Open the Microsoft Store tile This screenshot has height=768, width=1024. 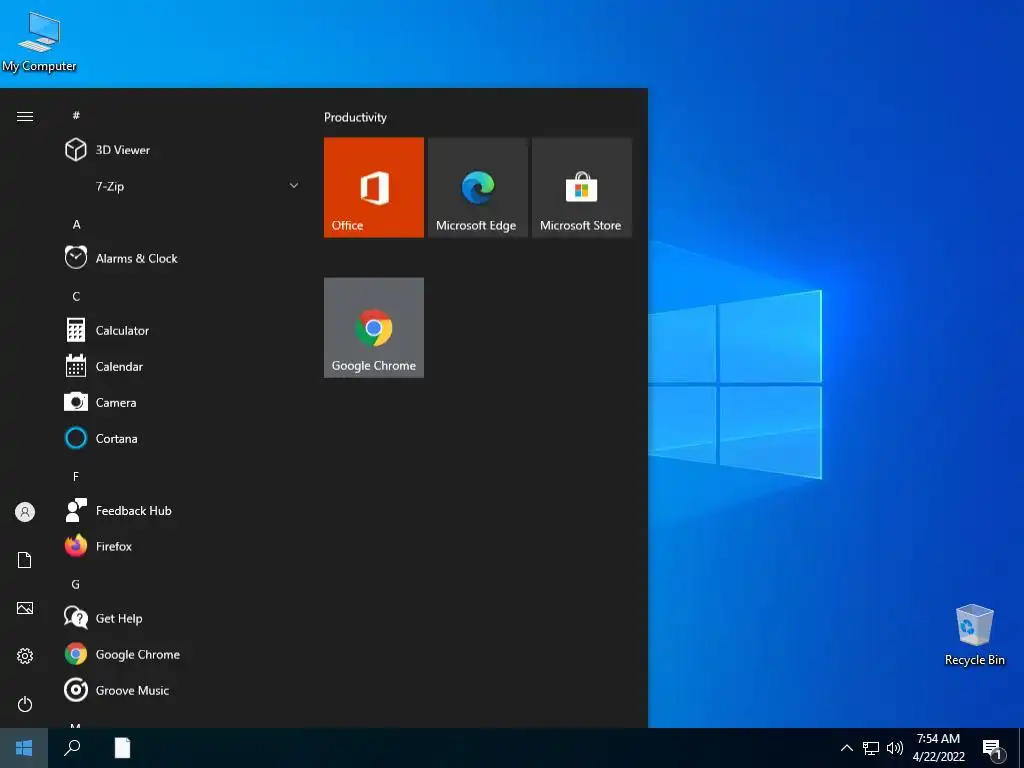(582, 187)
